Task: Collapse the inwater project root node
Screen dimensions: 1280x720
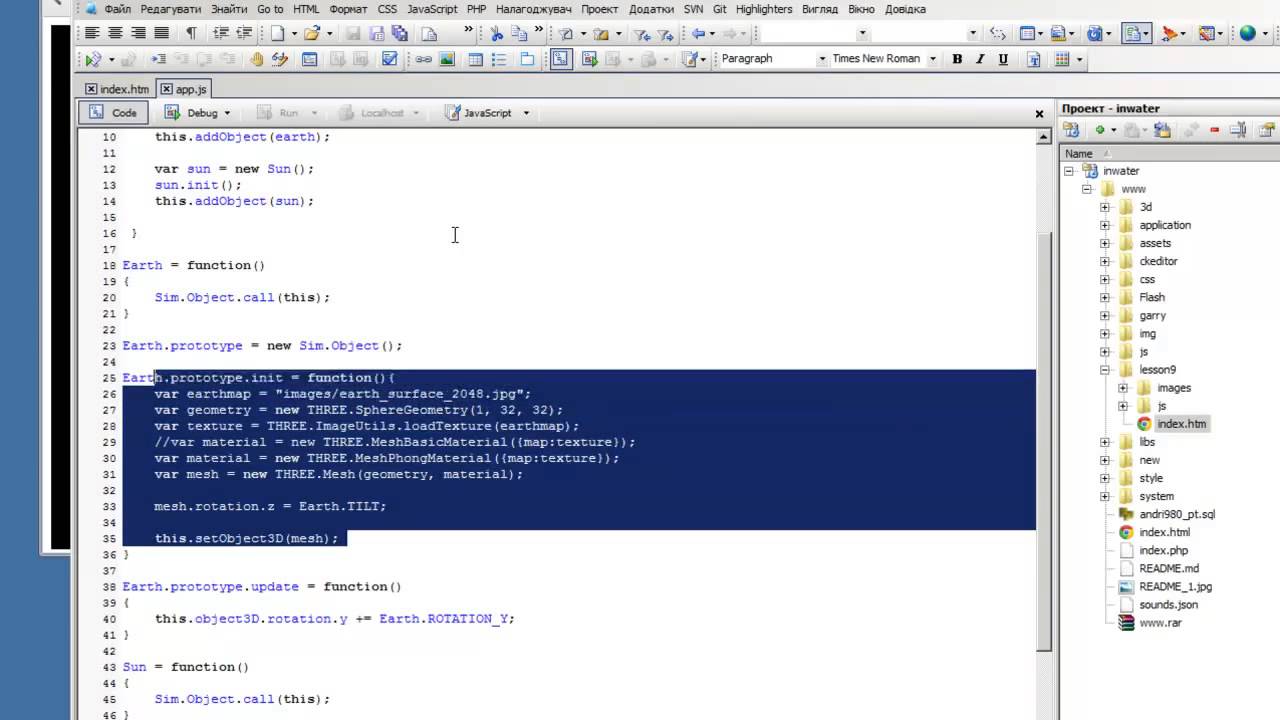Action: 1068,171
